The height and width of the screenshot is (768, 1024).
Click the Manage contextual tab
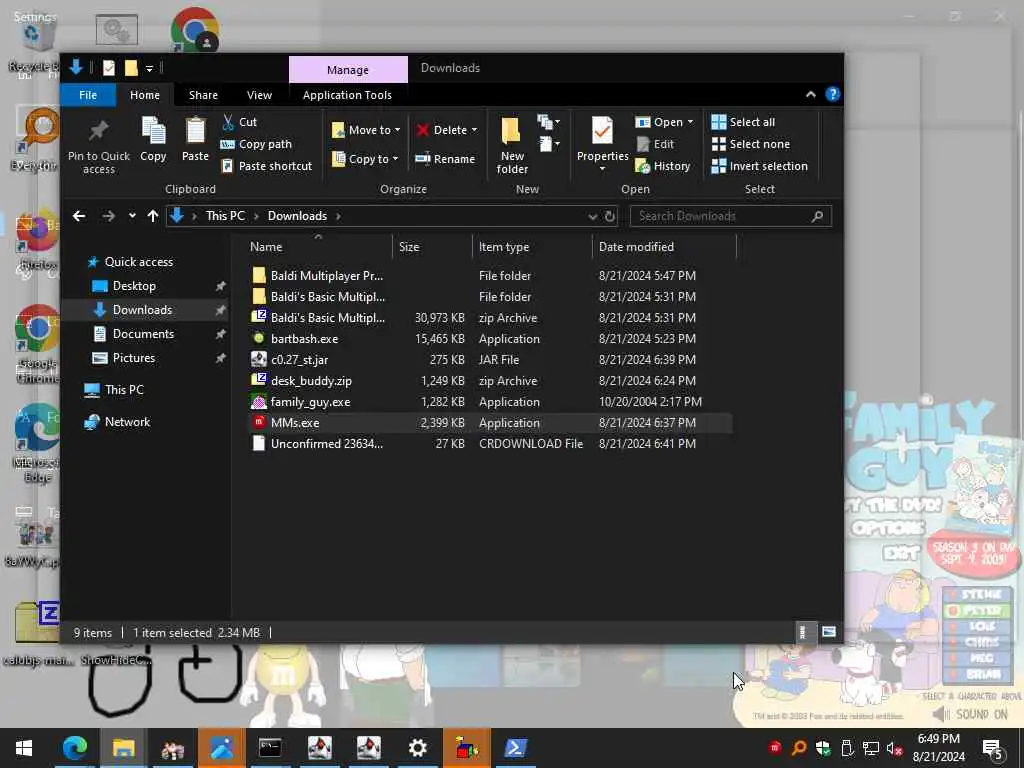coord(348,70)
